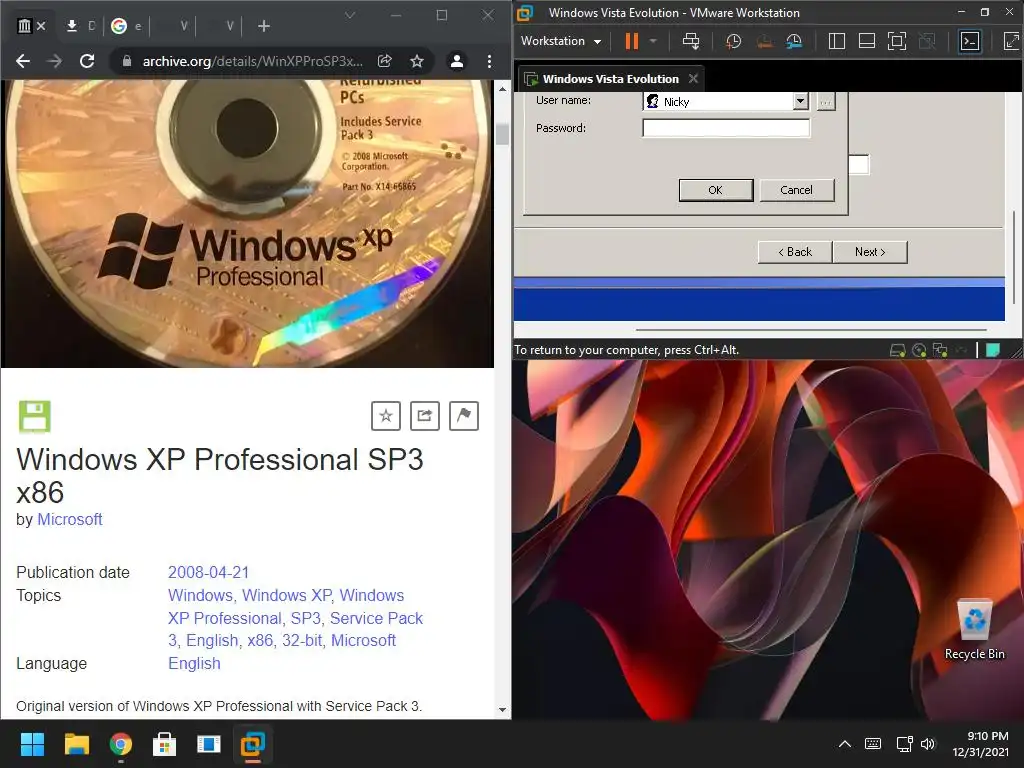Open Microsoft Store from the taskbar
The height and width of the screenshot is (768, 1024).
click(164, 744)
